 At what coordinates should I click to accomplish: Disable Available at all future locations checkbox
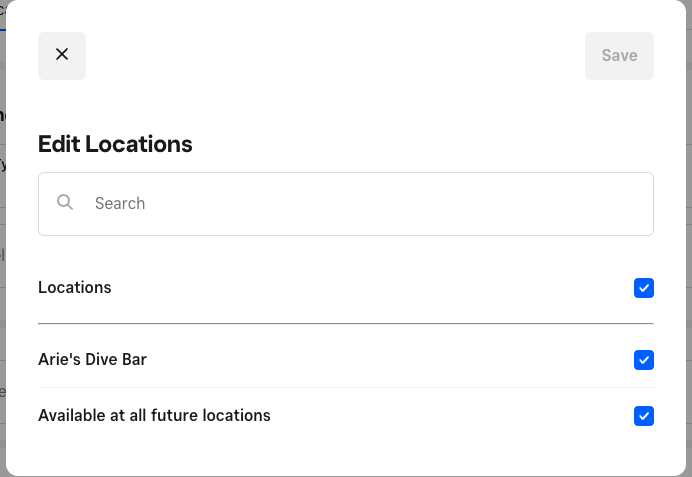pos(644,416)
